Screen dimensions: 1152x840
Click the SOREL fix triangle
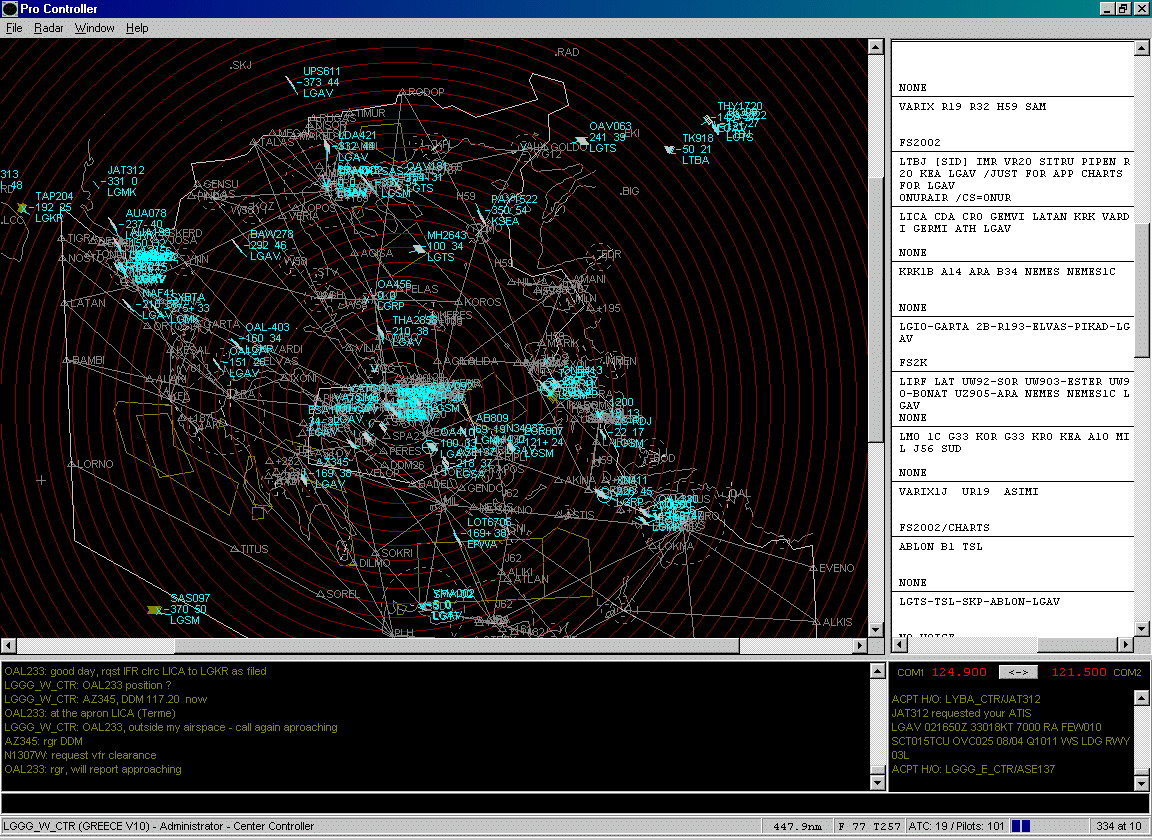[x=320, y=594]
